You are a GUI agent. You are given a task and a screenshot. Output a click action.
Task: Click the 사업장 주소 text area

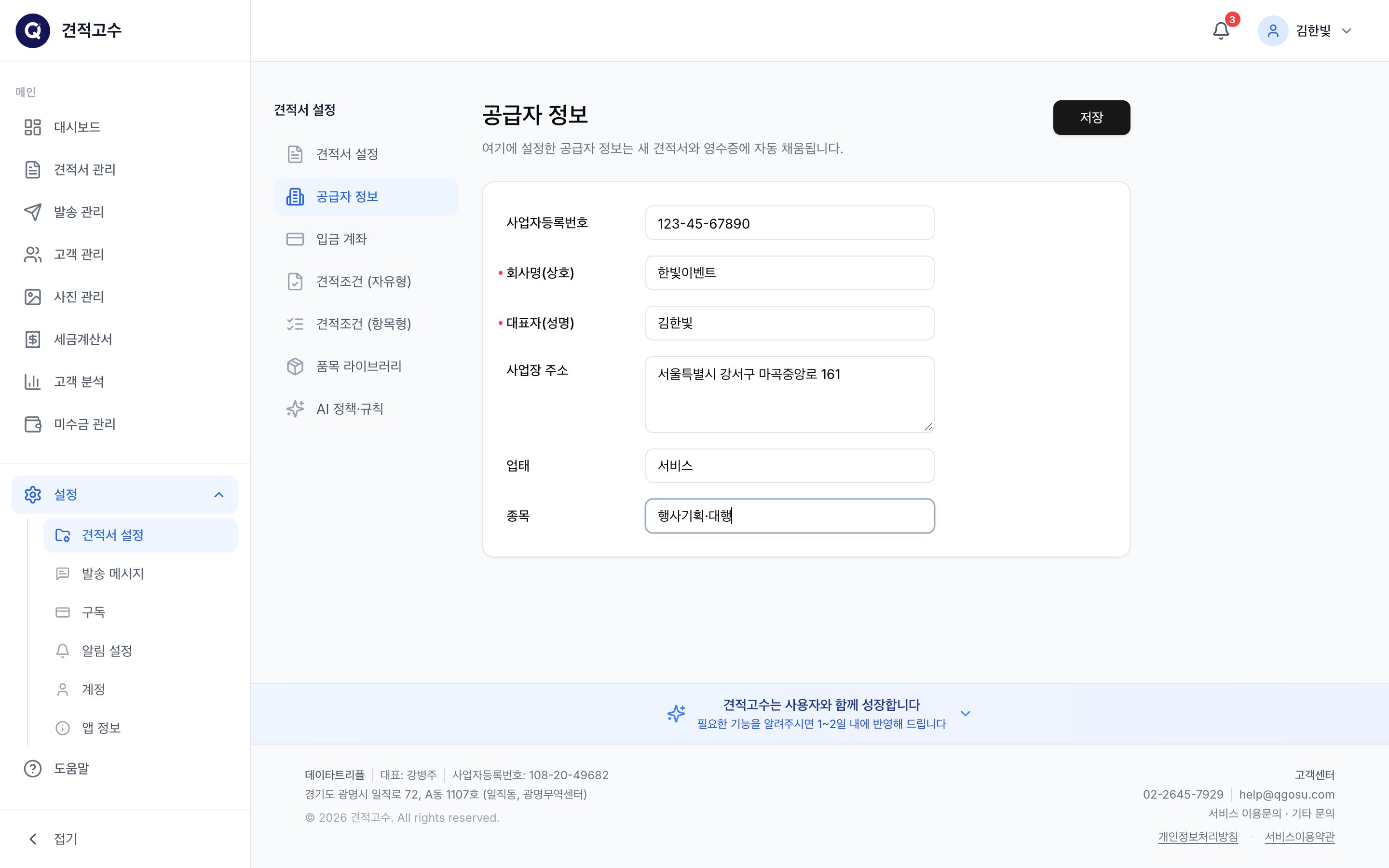coord(789,394)
